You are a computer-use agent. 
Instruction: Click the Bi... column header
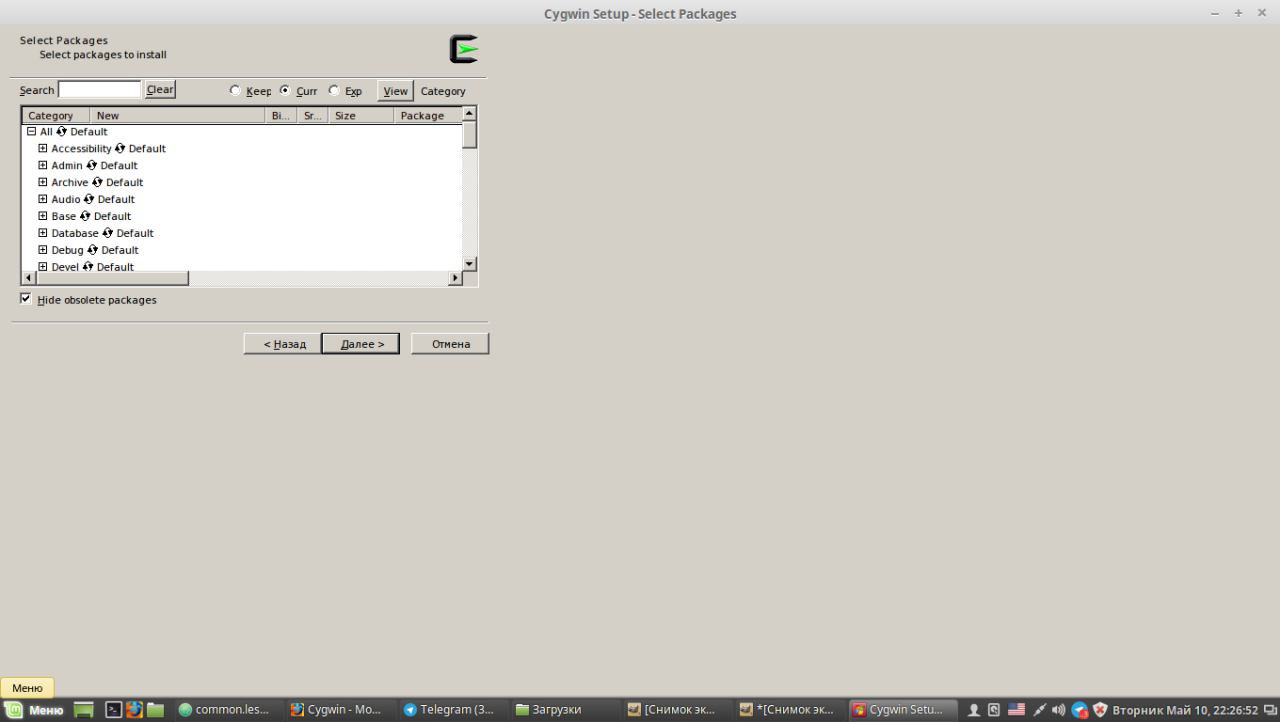pos(281,116)
